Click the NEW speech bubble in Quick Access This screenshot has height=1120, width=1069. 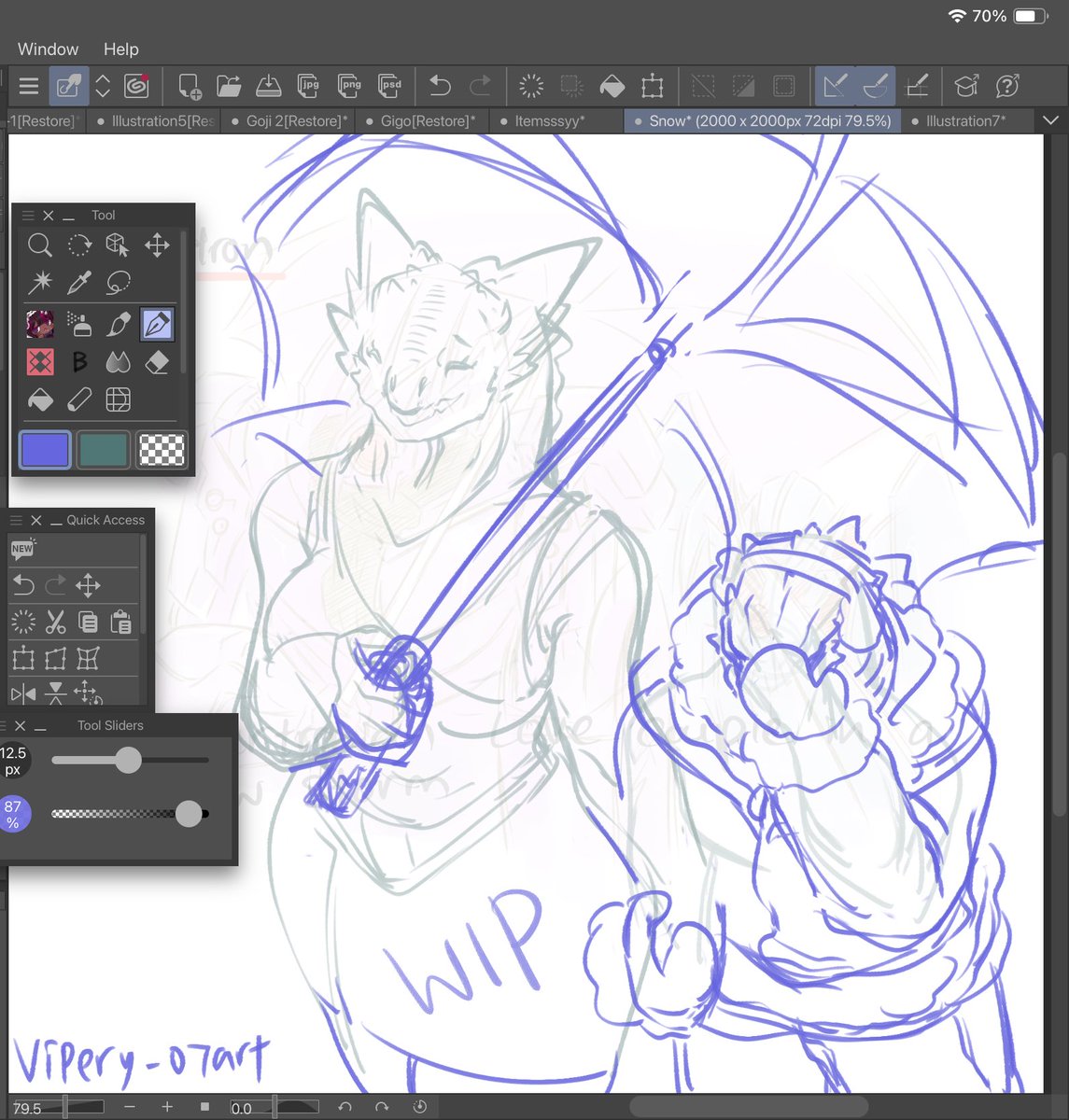coord(22,549)
